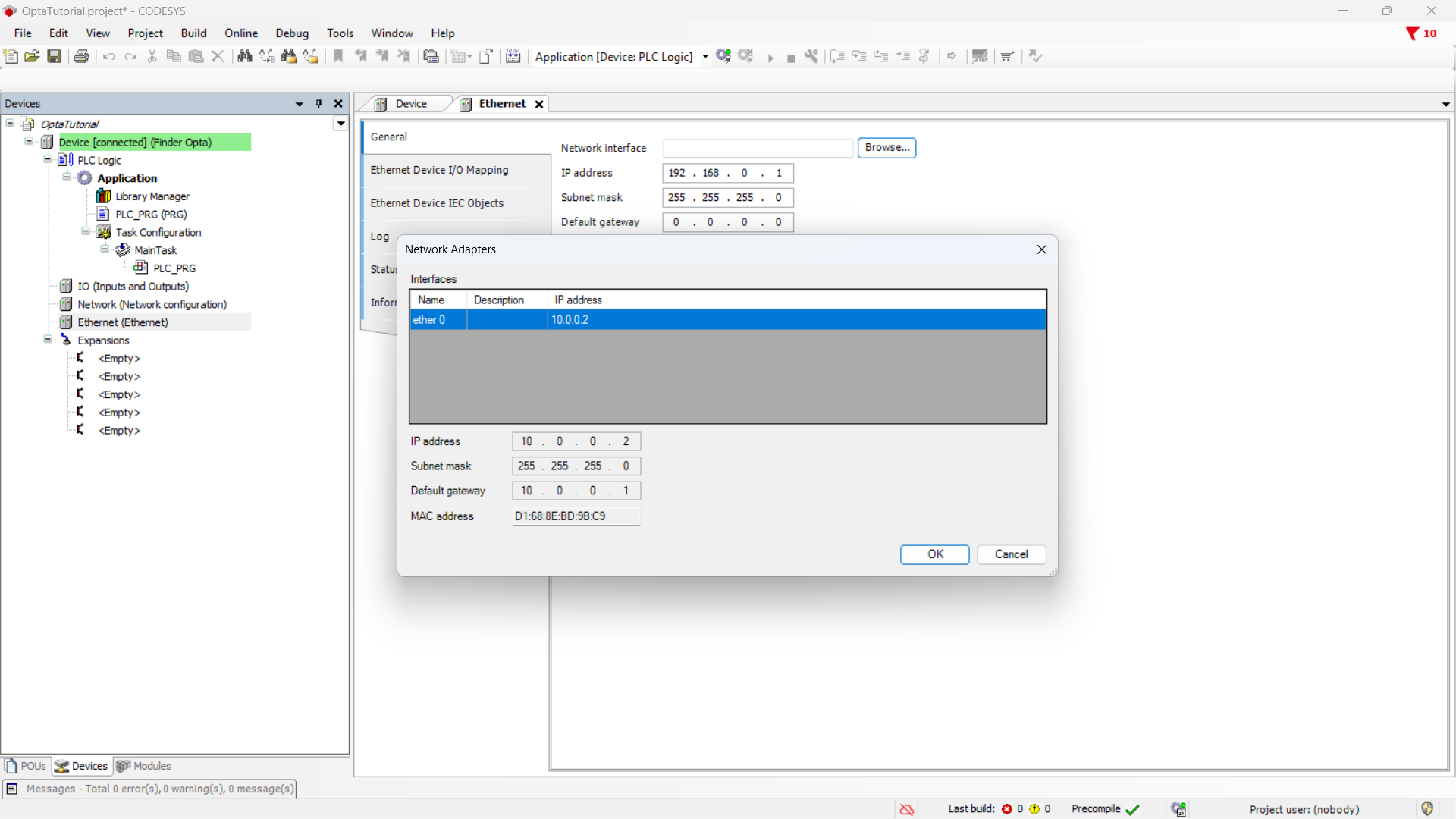Click the Library Manager tree icon

[104, 196]
